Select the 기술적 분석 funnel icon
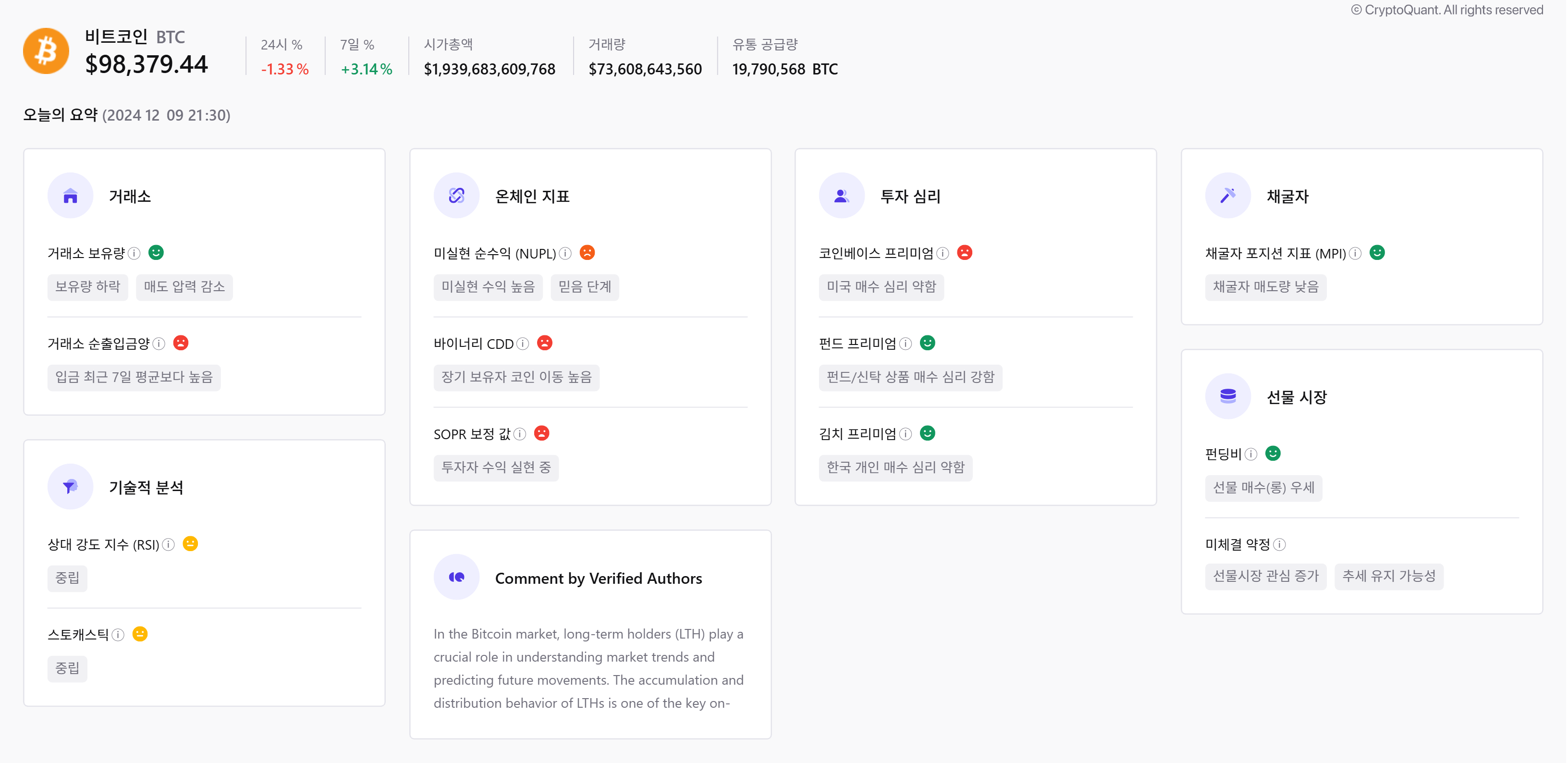This screenshot has height=763, width=1568. [71, 486]
